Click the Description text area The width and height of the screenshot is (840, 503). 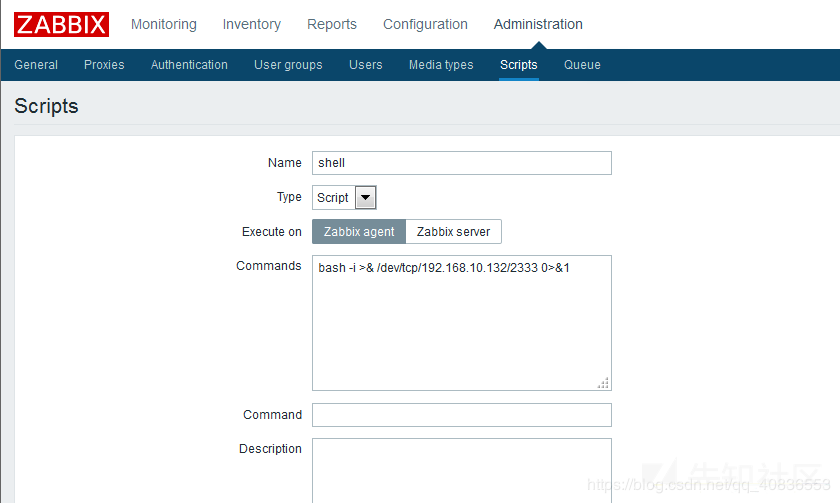pyautogui.click(x=462, y=470)
